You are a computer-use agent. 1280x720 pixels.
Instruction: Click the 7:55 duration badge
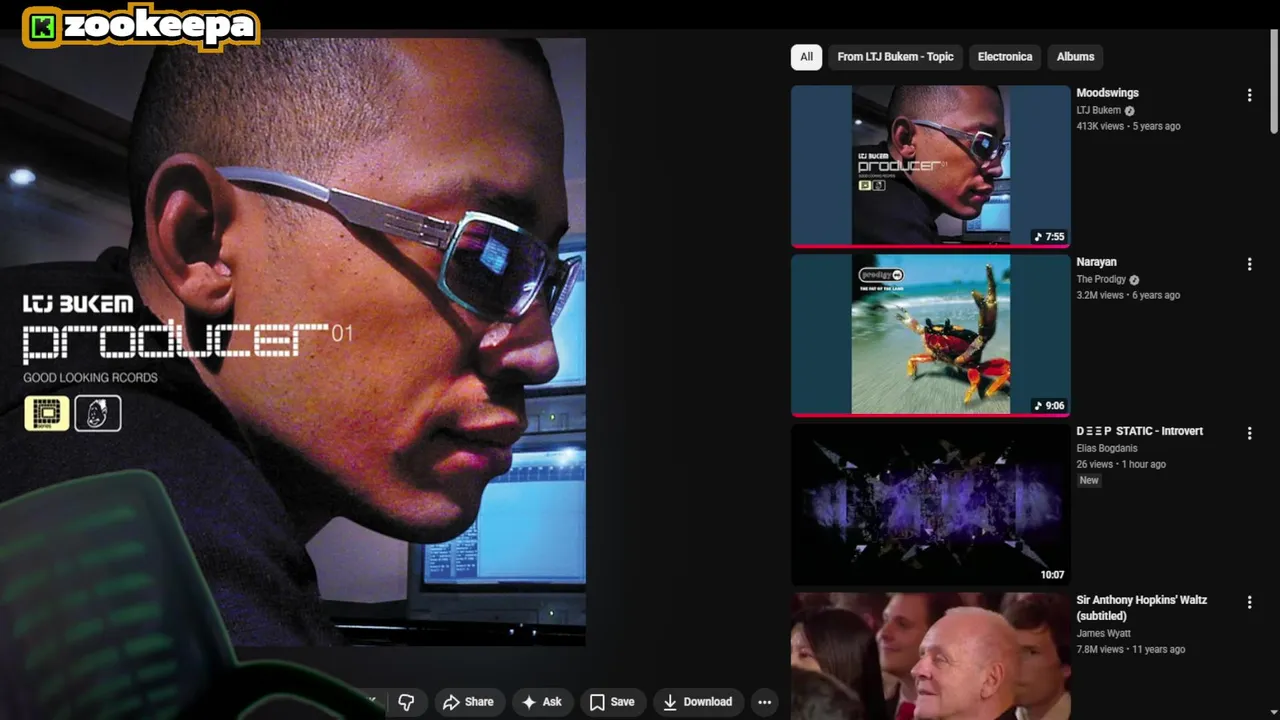[x=1050, y=237]
